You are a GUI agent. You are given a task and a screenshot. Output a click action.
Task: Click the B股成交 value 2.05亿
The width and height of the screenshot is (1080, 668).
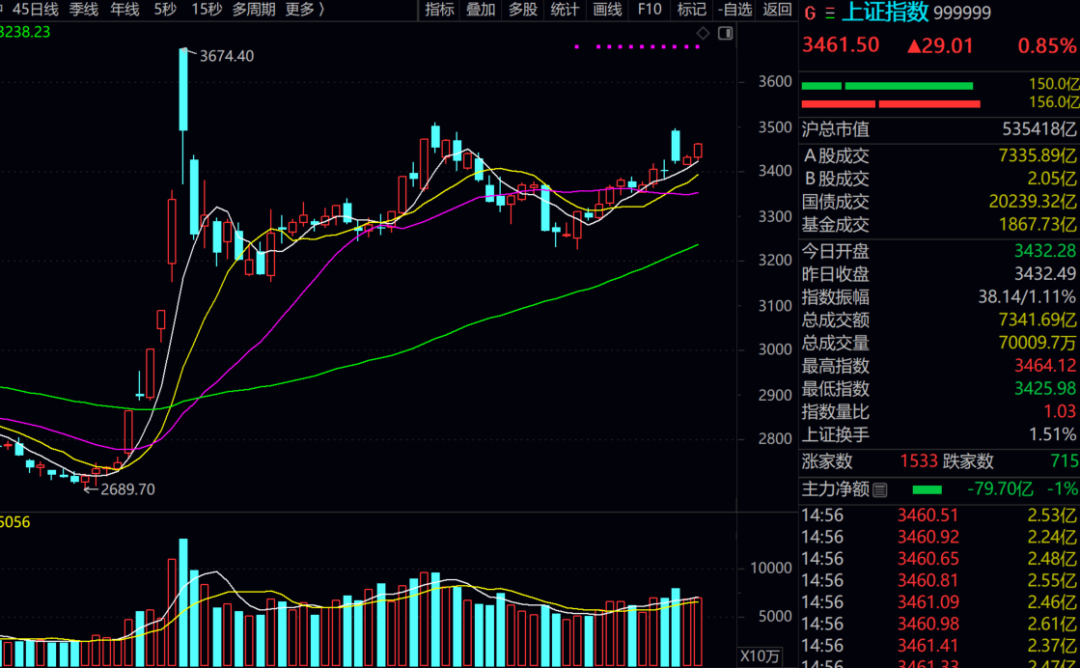click(1052, 179)
